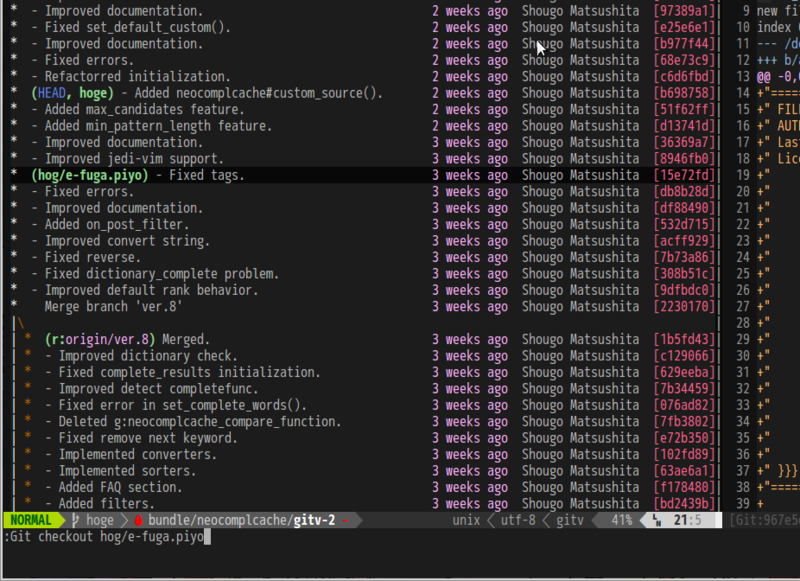Click the gitv-2 buffer name in statusline

[314, 520]
